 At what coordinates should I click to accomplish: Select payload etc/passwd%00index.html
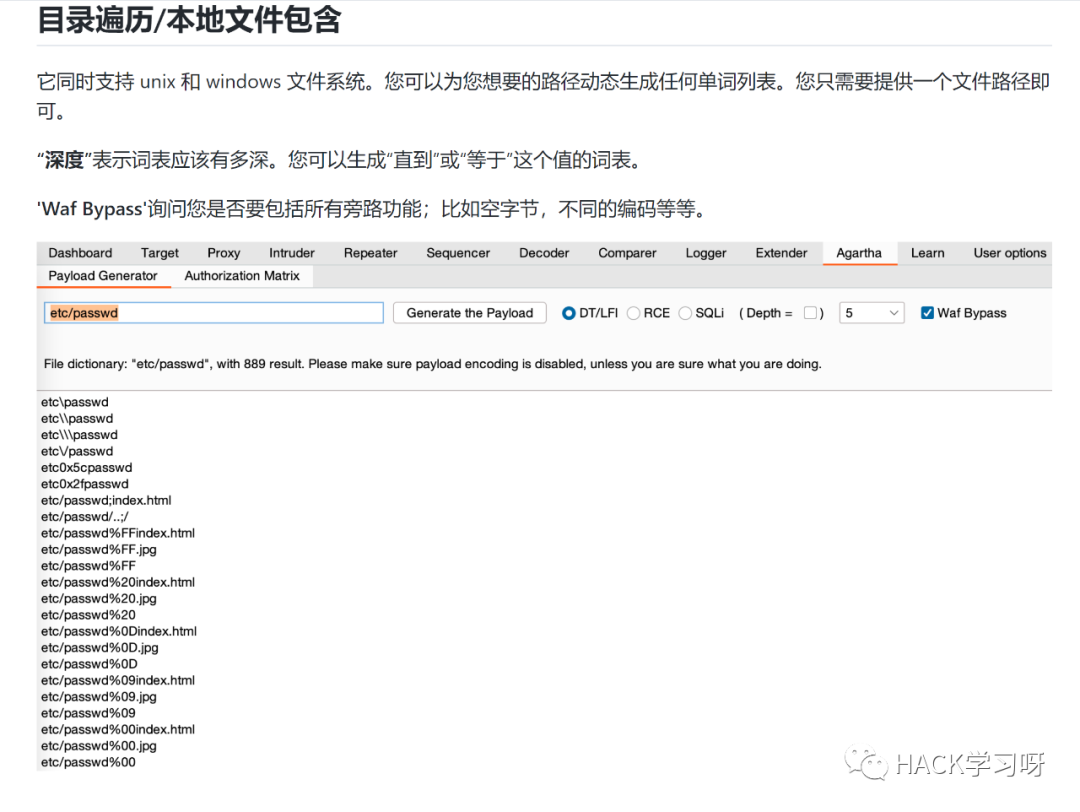[118, 730]
